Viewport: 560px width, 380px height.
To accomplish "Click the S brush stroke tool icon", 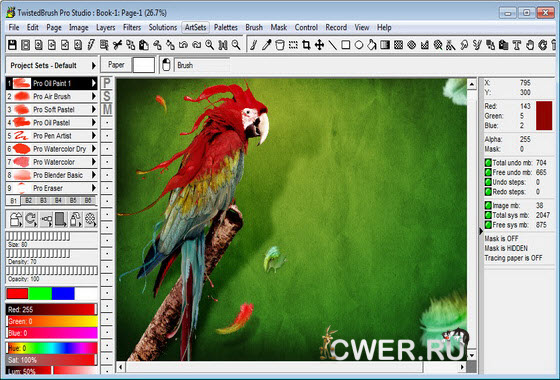I will (x=477, y=45).
